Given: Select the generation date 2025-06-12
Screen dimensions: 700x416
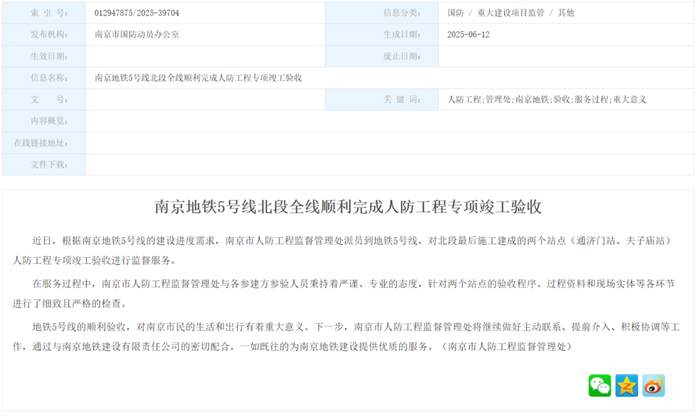Looking at the screenshot, I should pos(468,34).
